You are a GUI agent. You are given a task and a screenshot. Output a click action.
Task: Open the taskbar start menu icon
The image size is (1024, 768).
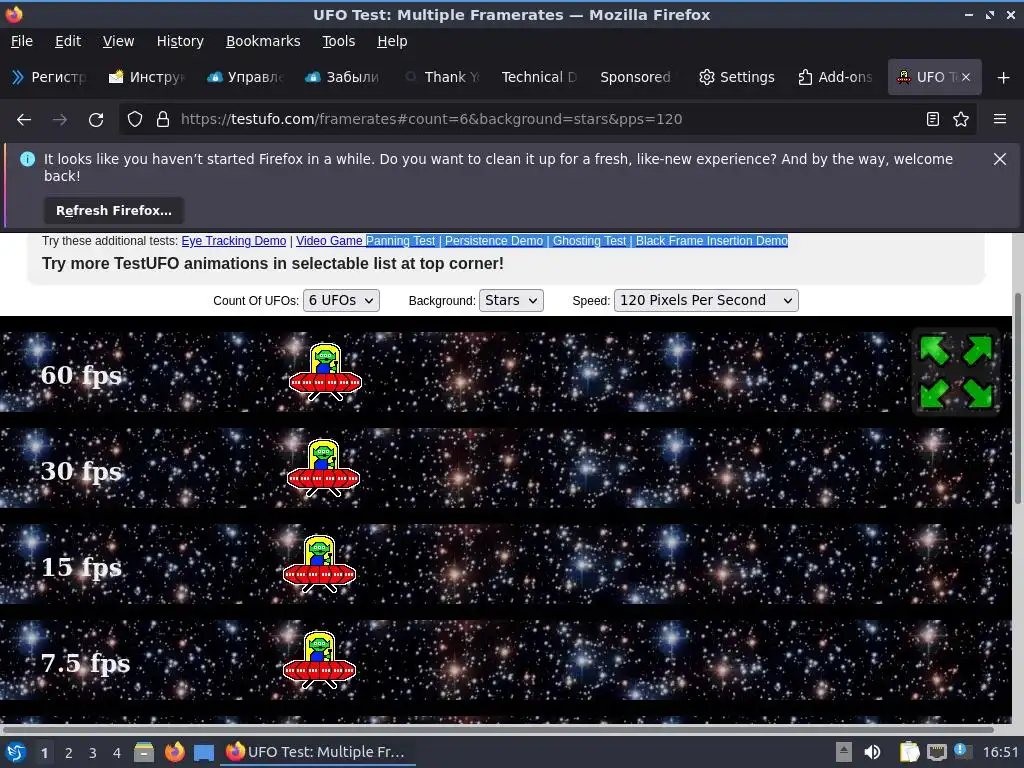pyautogui.click(x=15, y=752)
